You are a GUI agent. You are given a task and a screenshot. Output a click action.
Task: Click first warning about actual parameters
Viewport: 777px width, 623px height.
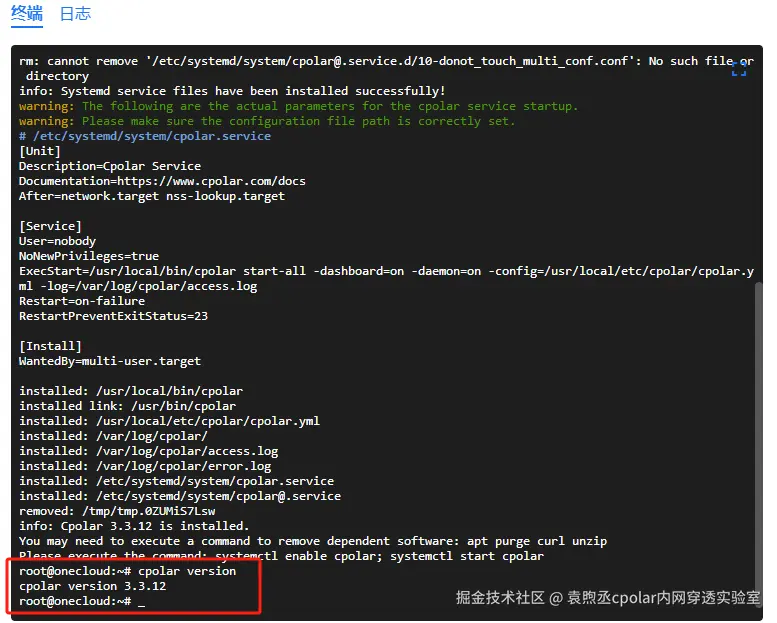[298, 106]
